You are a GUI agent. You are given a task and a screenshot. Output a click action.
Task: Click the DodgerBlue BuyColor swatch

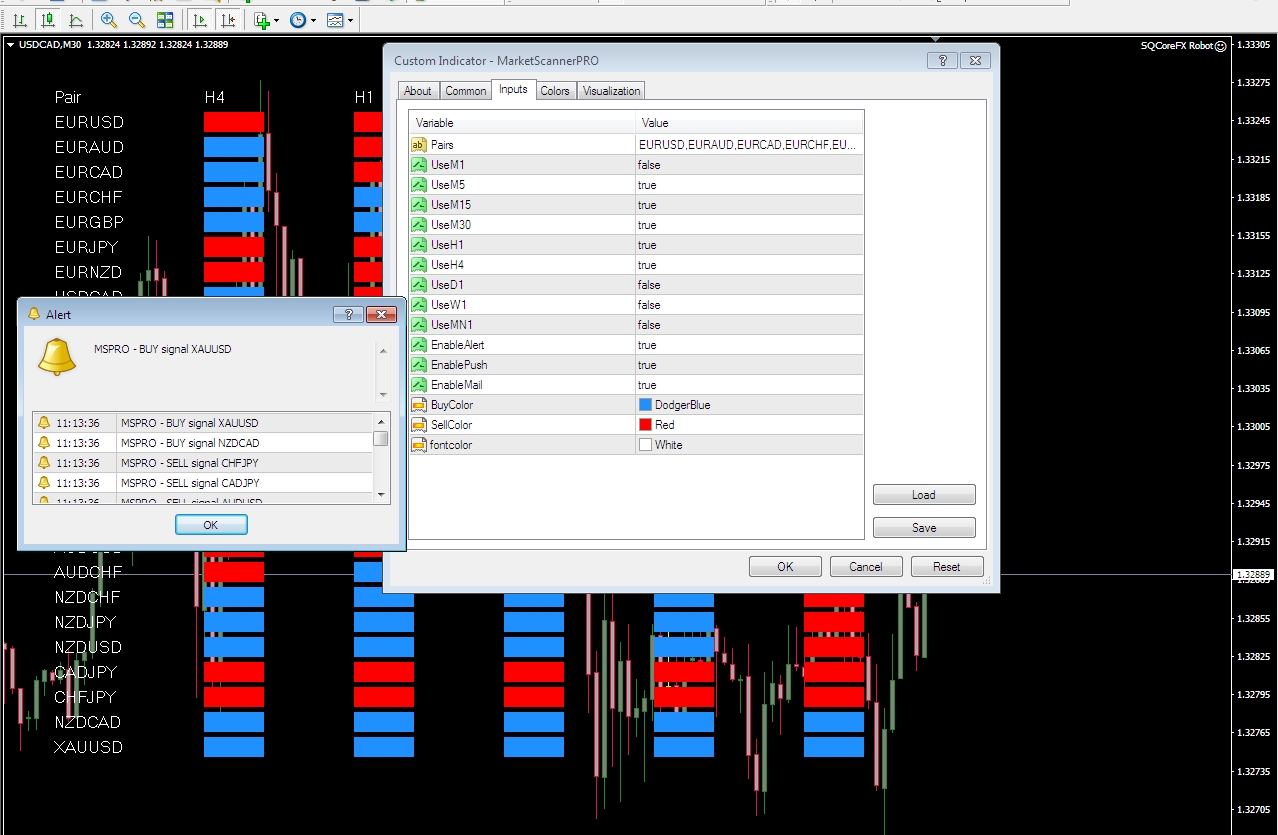coord(645,405)
